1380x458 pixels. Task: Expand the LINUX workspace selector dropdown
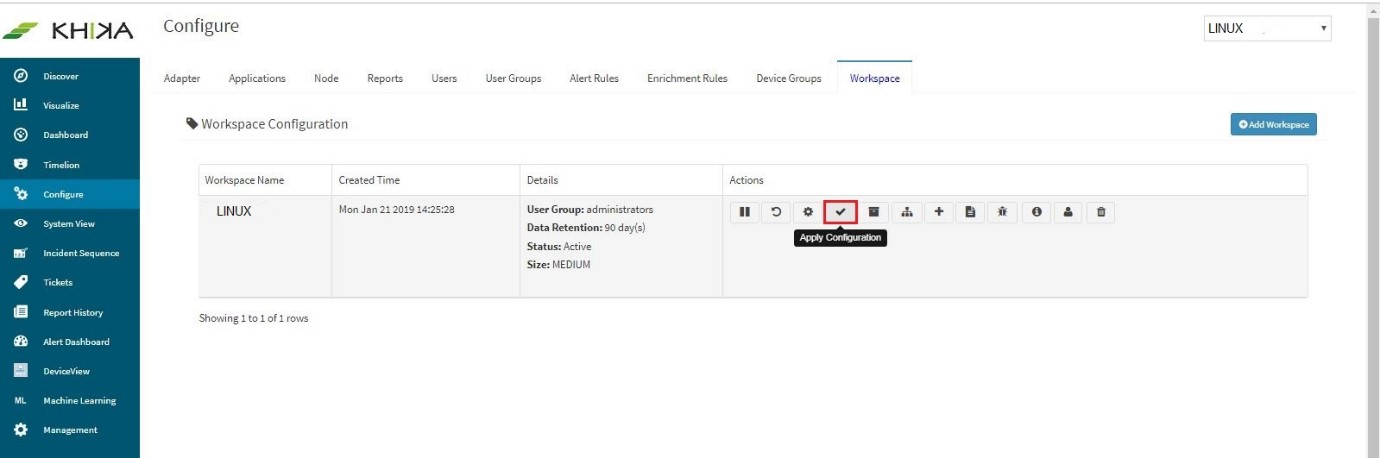tap(1268, 29)
